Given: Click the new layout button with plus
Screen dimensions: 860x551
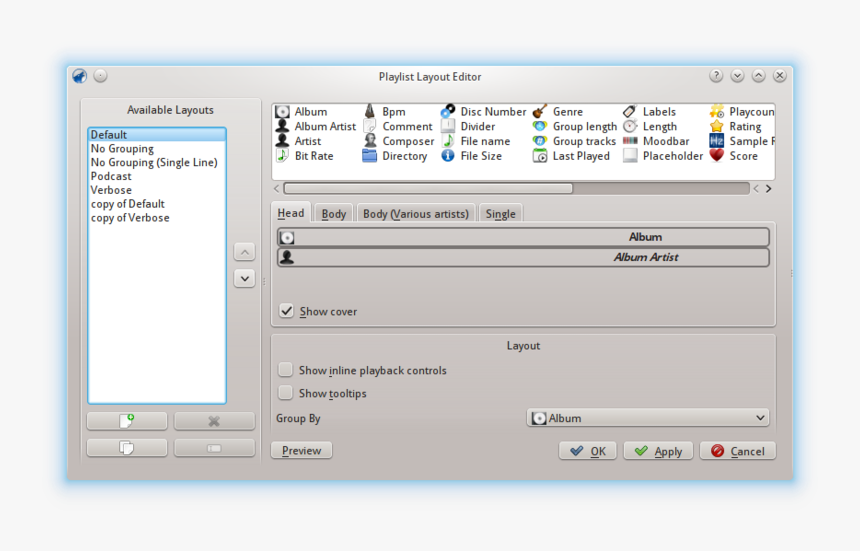Looking at the screenshot, I should (127, 421).
